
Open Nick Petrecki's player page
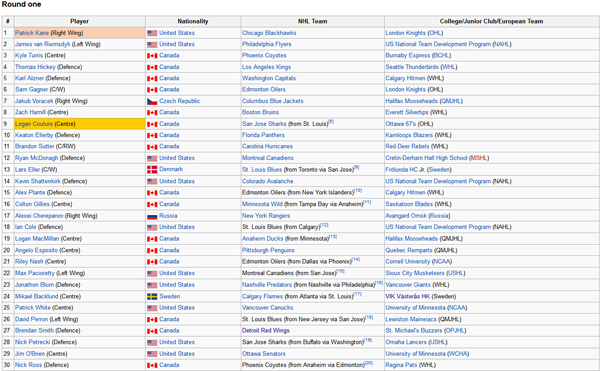[33, 342]
